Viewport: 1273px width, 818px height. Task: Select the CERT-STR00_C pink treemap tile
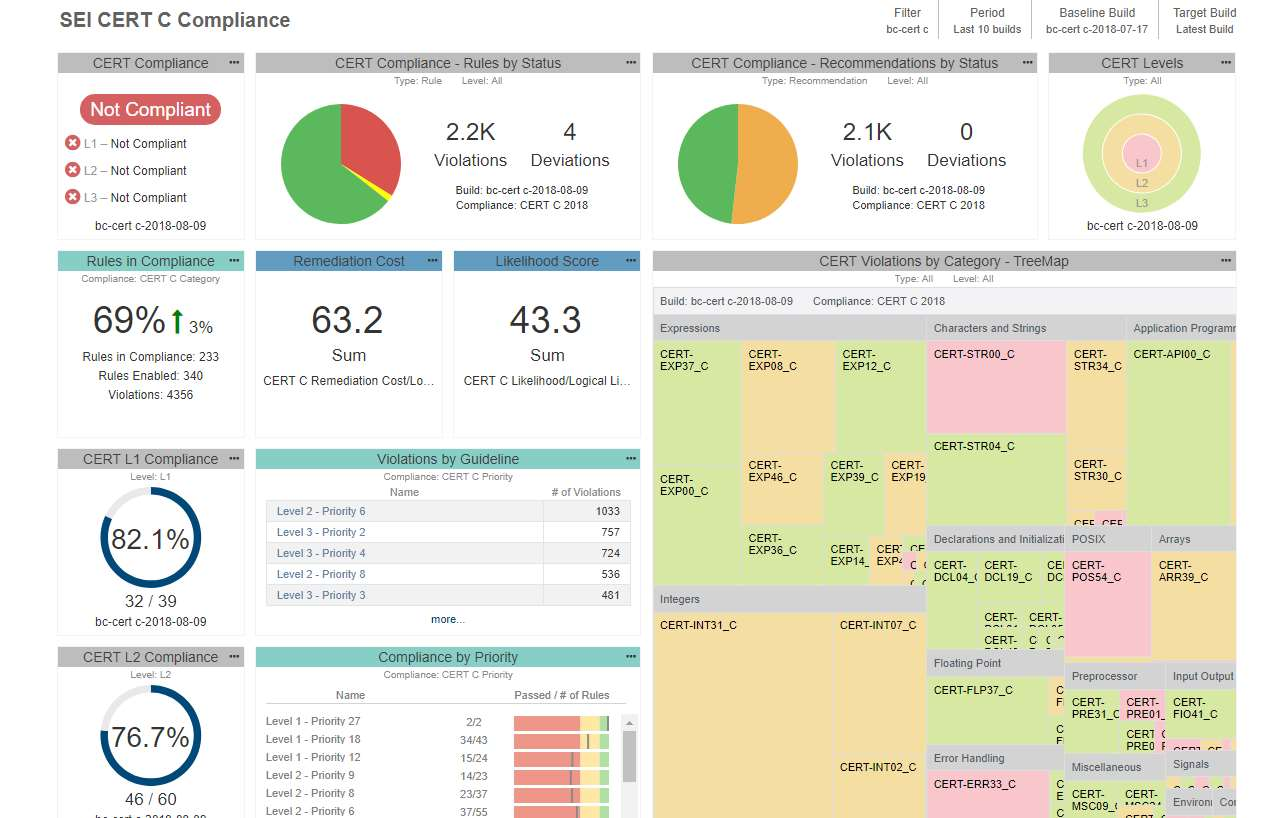996,386
